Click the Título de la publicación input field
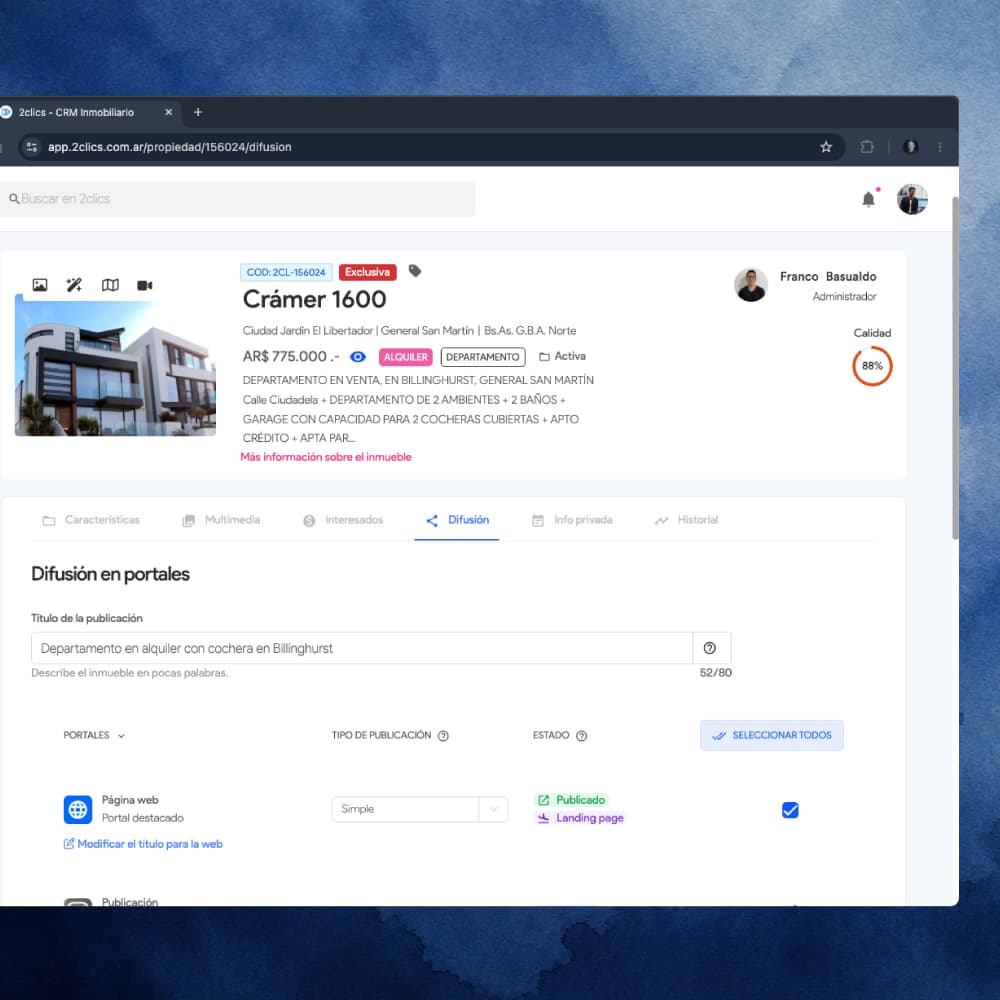The width and height of the screenshot is (1000, 1000). coord(362,648)
